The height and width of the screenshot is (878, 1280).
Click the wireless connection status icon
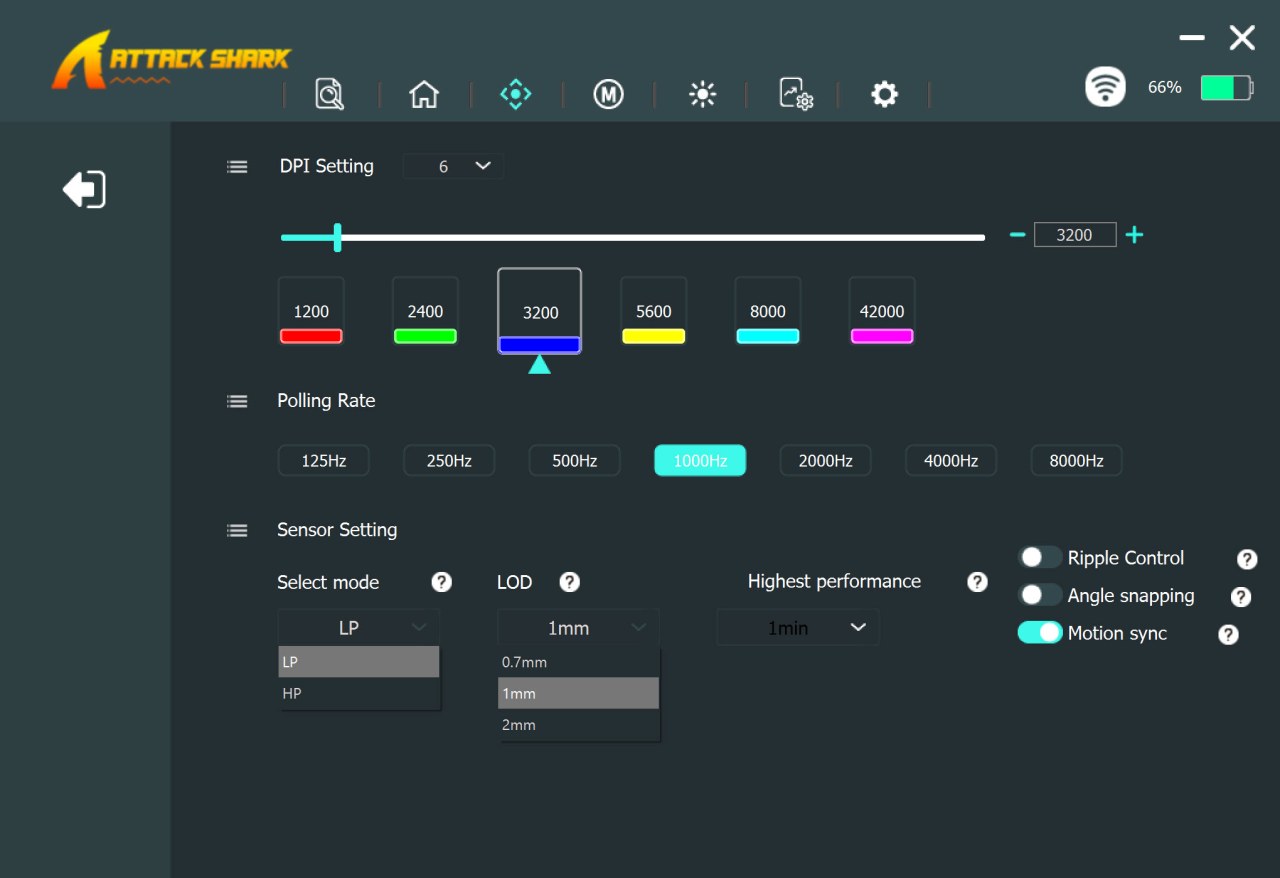point(1105,87)
